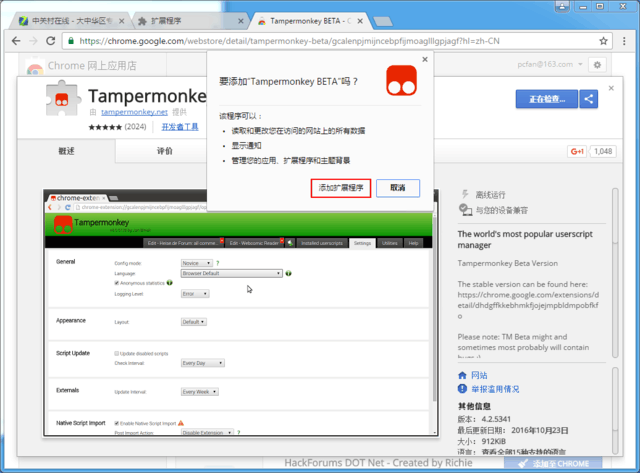The image size is (640, 473).
Task: Click the 1,048 count badge
Action: point(603,151)
